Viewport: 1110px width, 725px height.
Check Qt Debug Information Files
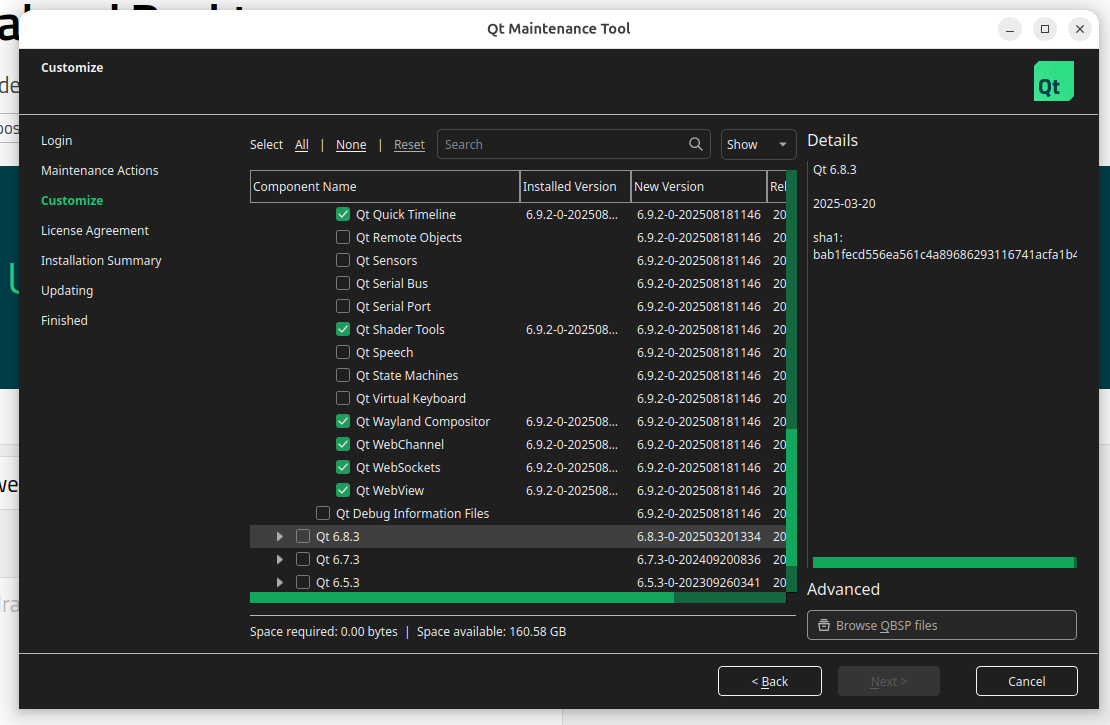pyautogui.click(x=323, y=513)
